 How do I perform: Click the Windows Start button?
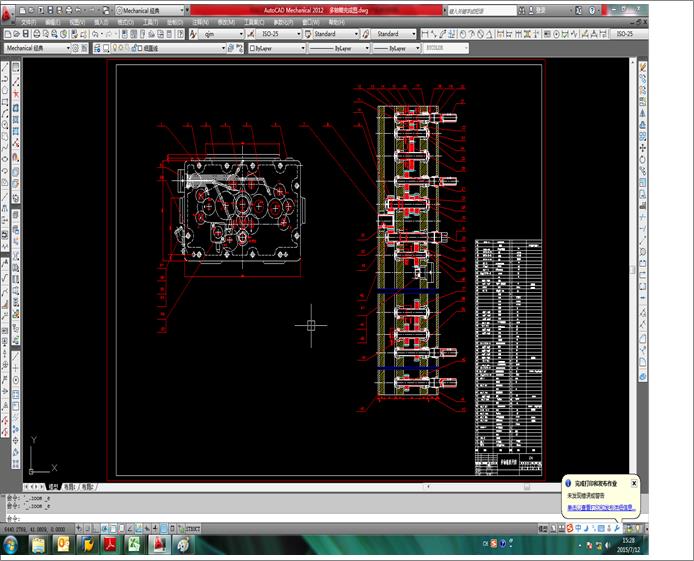coord(12,544)
